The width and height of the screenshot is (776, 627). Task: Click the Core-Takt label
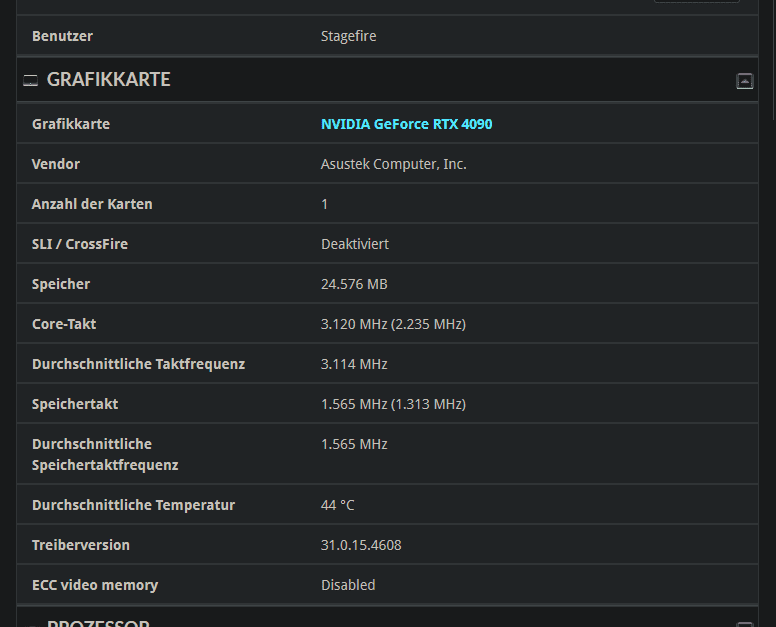coord(64,324)
